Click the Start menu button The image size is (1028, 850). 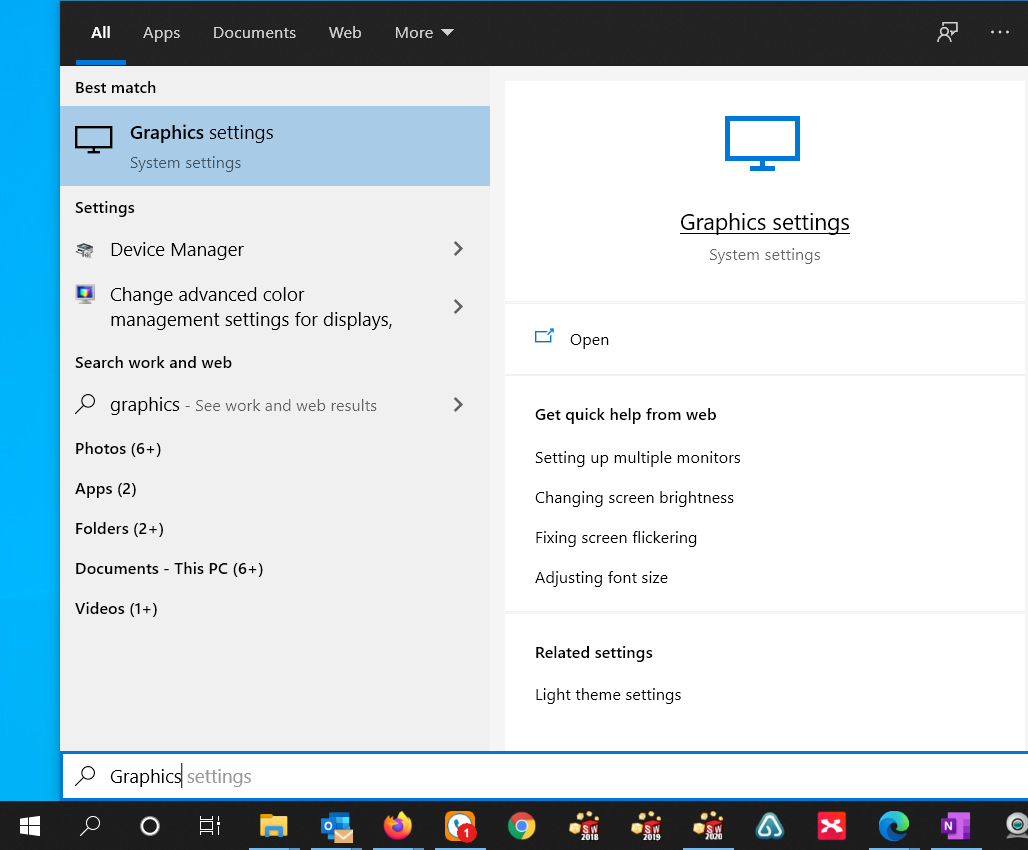click(x=29, y=827)
